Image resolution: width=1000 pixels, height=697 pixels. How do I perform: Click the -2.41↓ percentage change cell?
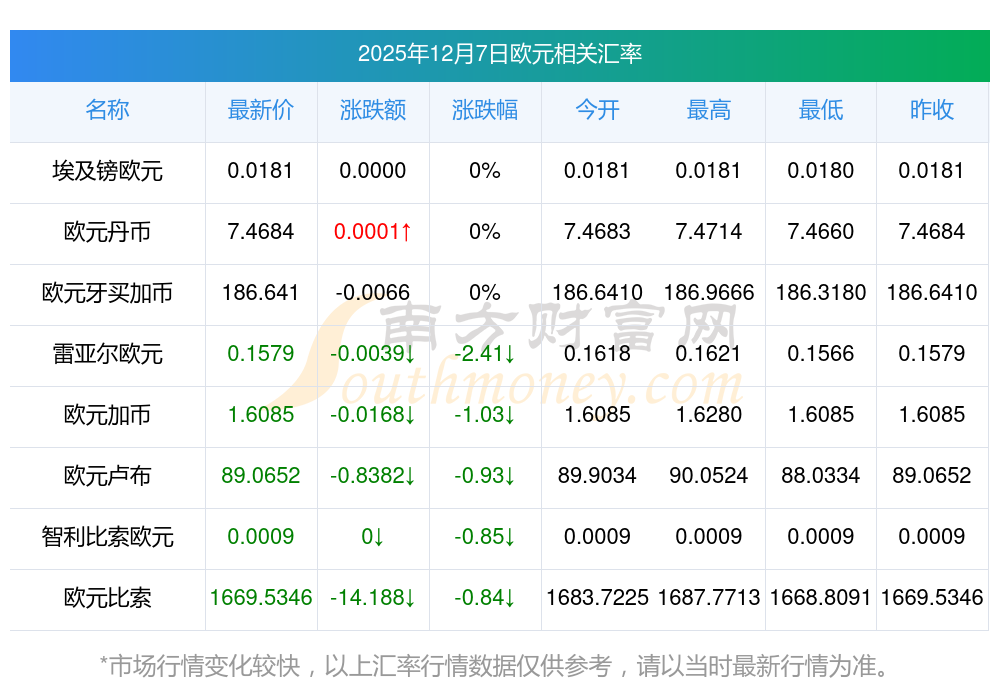484,354
